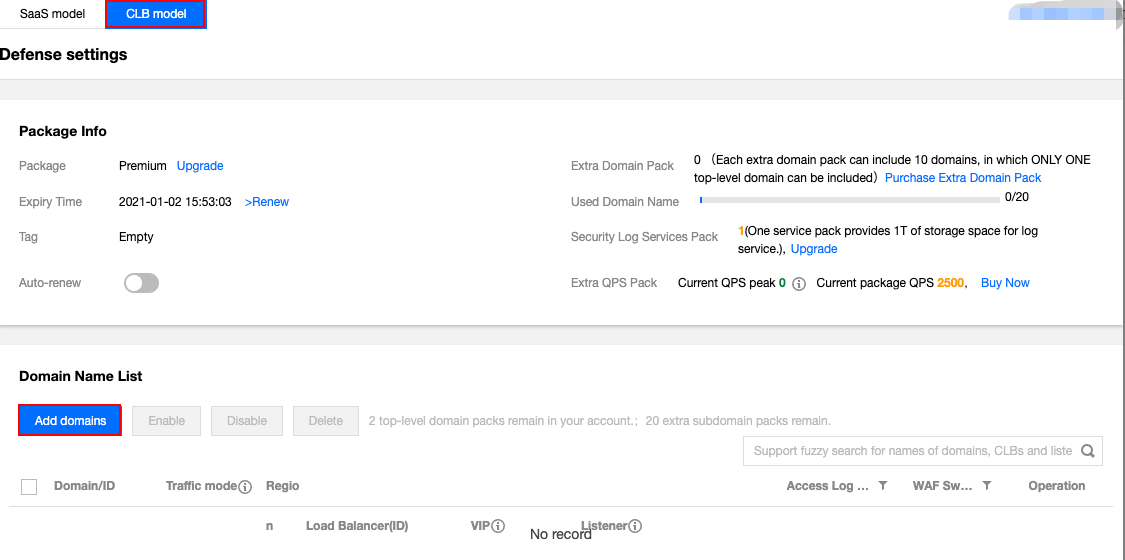Click the Traffic mode info icon

[x=245, y=487]
